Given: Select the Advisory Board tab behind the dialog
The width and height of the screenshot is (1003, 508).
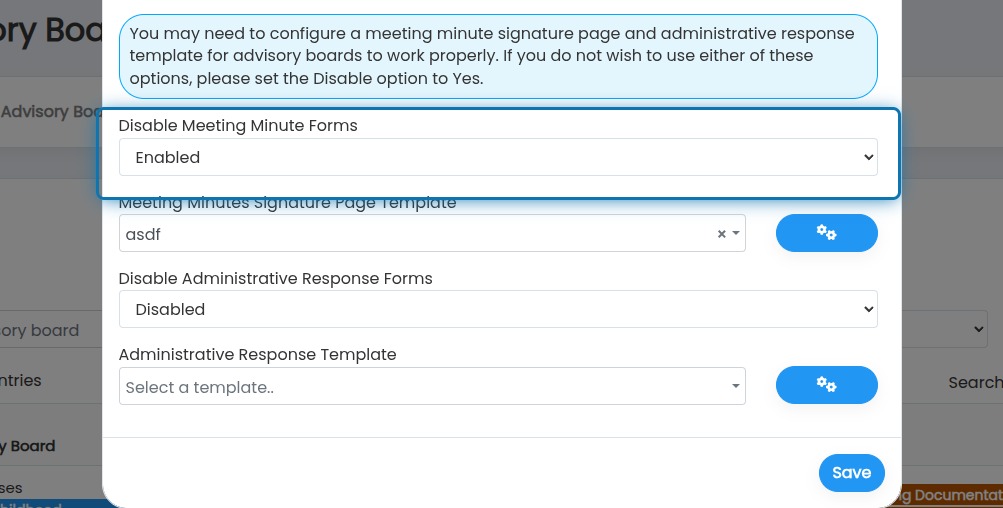Looking at the screenshot, I should click(x=50, y=112).
